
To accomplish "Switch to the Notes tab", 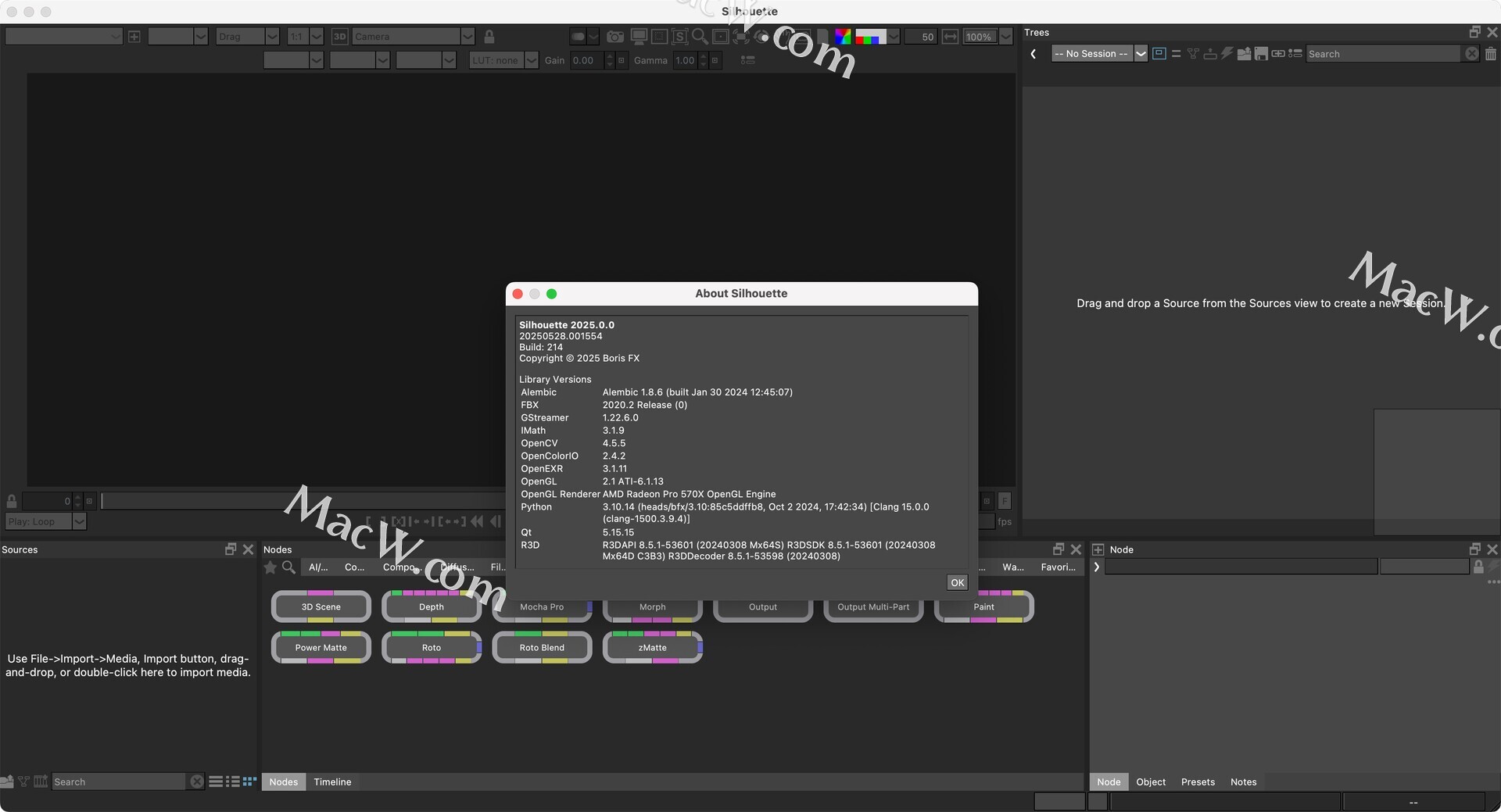I will tap(1243, 782).
